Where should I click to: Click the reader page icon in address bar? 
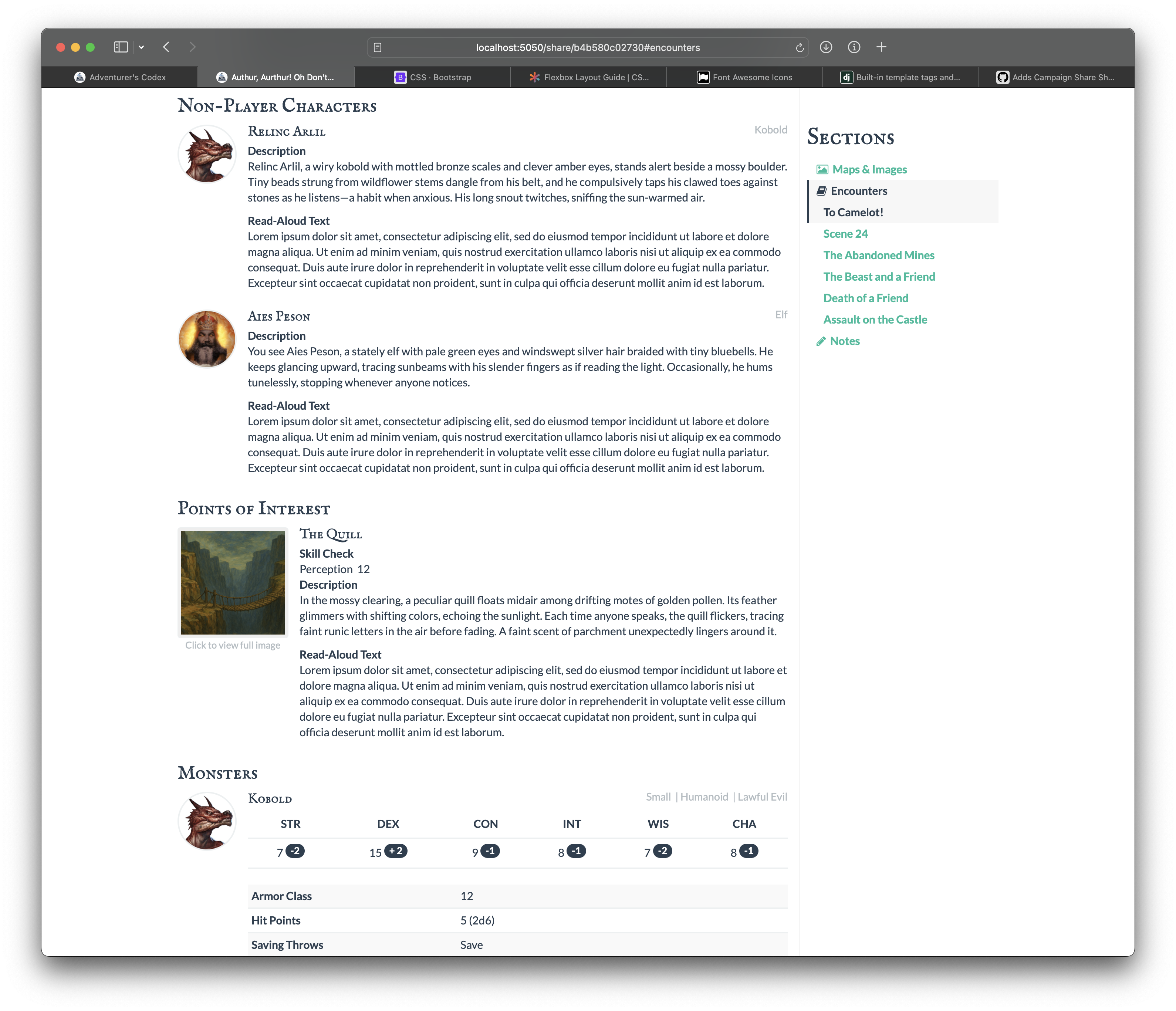pos(378,48)
